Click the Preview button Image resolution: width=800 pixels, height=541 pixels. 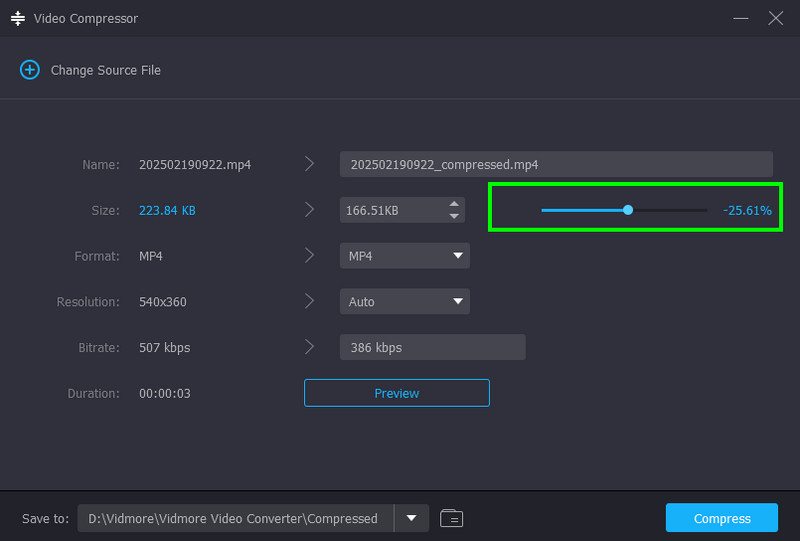point(396,393)
